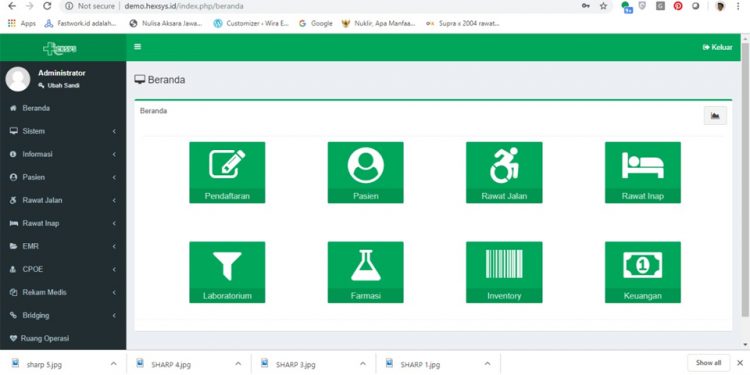Image resolution: width=750 pixels, height=375 pixels.
Task: Click the chart icon button in Beranda panel
Action: [715, 116]
